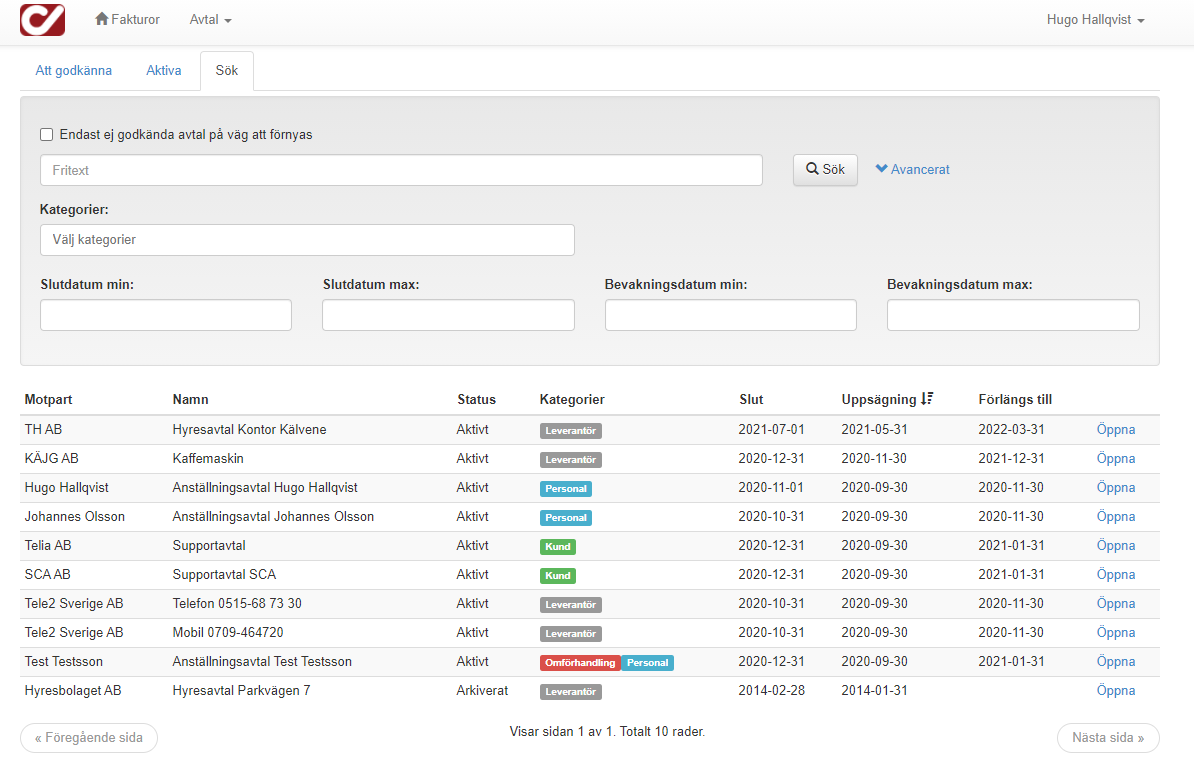1194x779 pixels.
Task: Open Anställningsavtal Johannes Olsson via Öppna
Action: [x=1116, y=516]
